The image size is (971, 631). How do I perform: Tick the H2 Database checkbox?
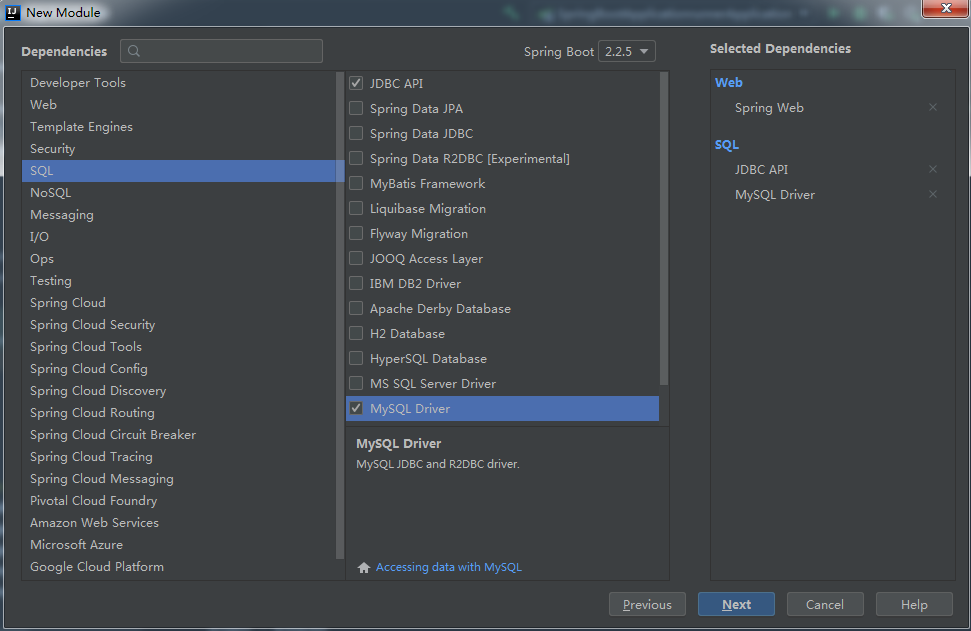coord(356,334)
